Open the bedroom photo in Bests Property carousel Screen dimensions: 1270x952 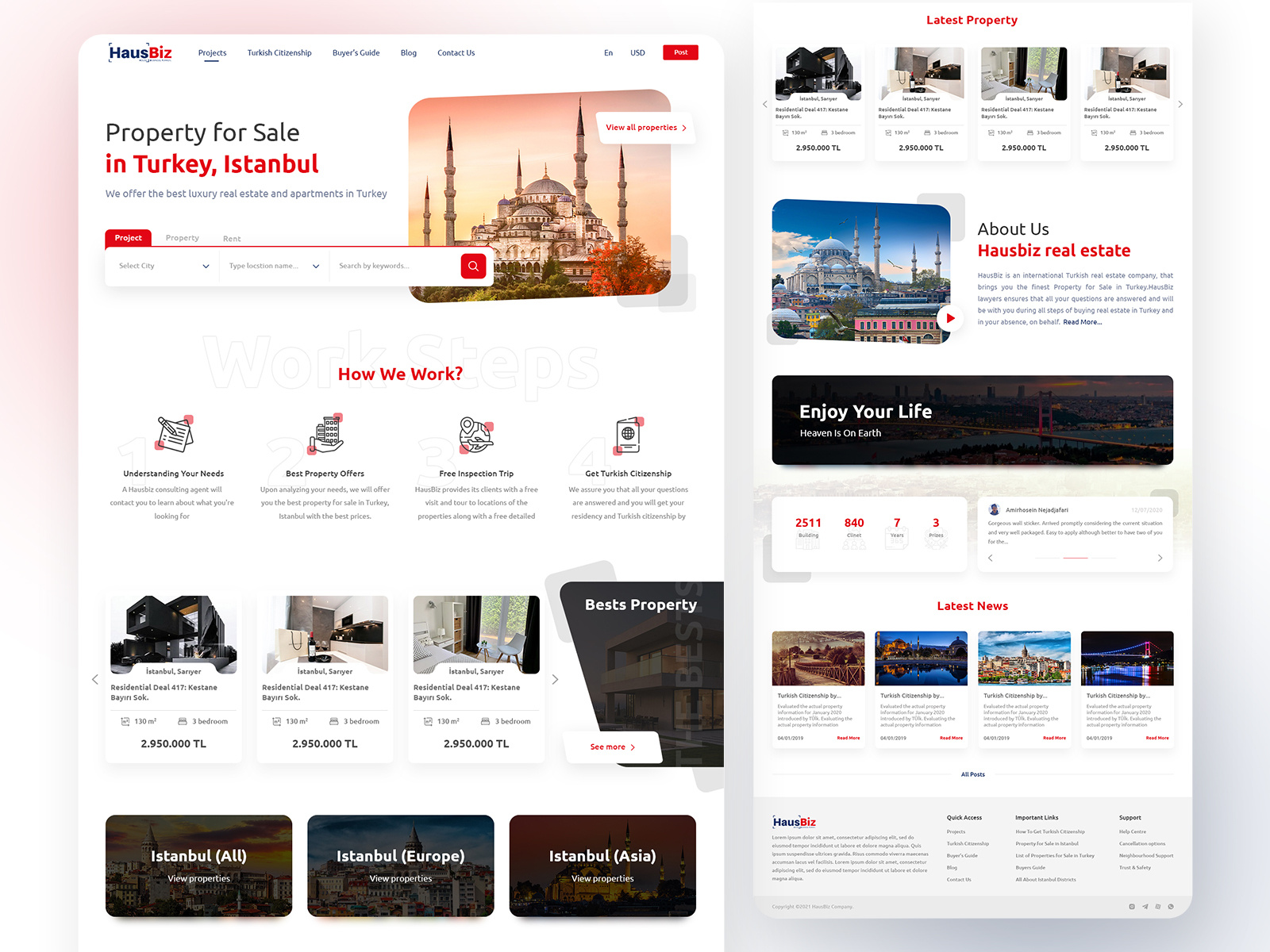[x=476, y=635]
